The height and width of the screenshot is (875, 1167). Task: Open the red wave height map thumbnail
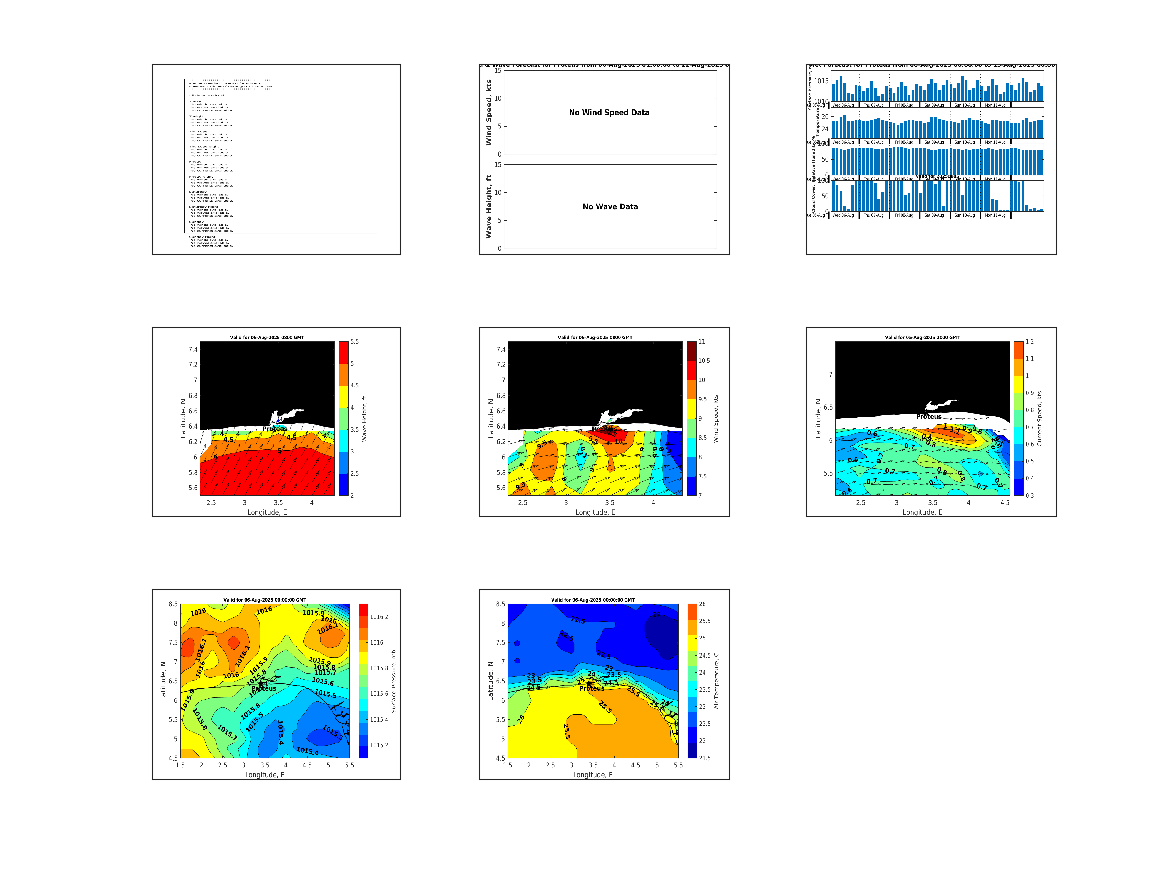click(276, 422)
